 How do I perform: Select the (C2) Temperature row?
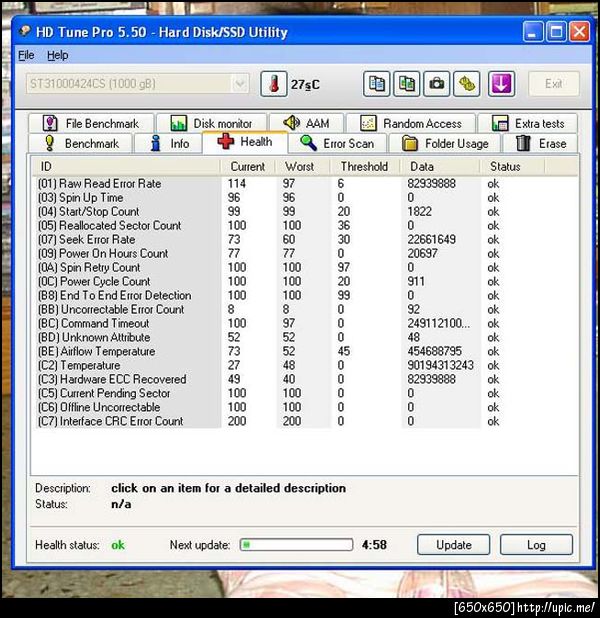(x=304, y=365)
